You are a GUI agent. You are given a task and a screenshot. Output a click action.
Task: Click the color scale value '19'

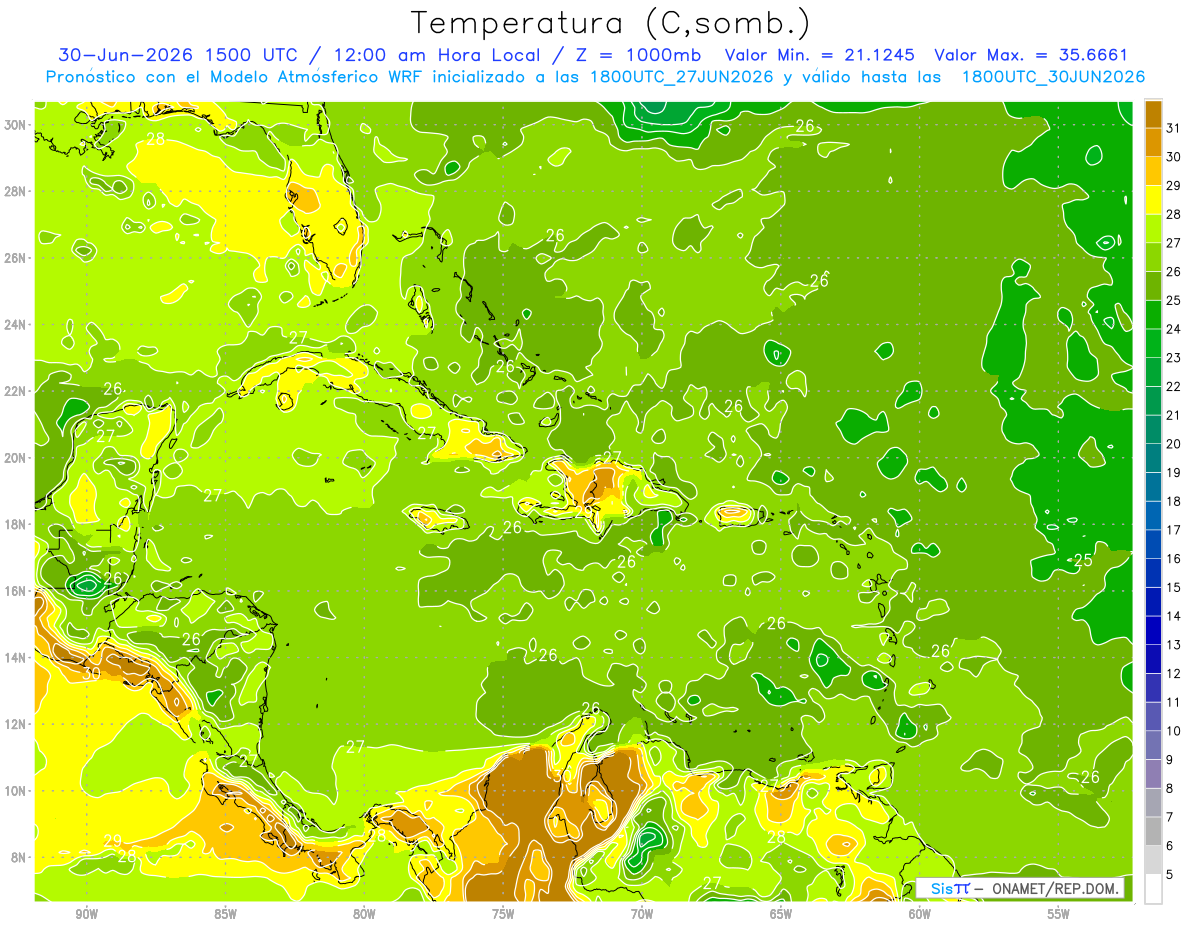click(x=1174, y=472)
